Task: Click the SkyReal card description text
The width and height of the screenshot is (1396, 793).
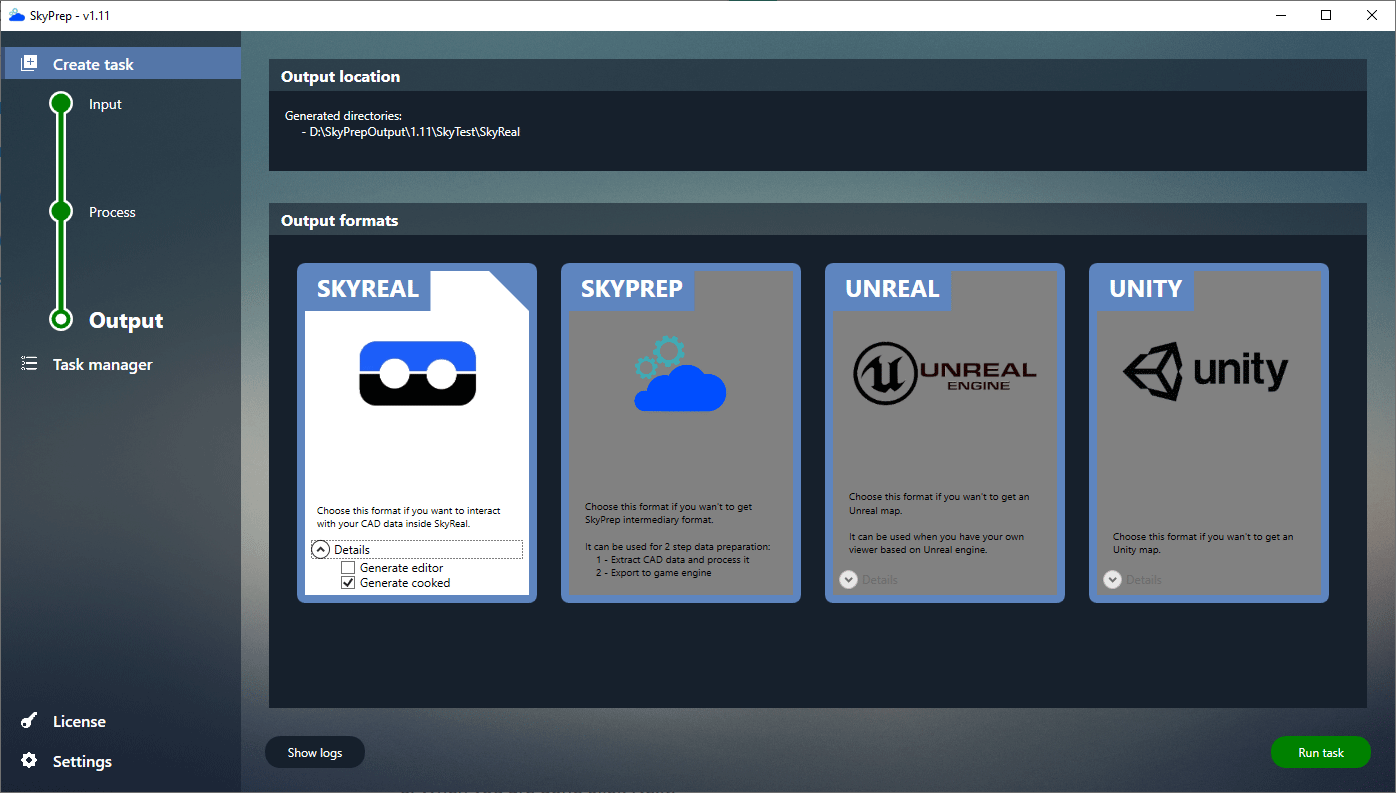Action: tap(409, 517)
